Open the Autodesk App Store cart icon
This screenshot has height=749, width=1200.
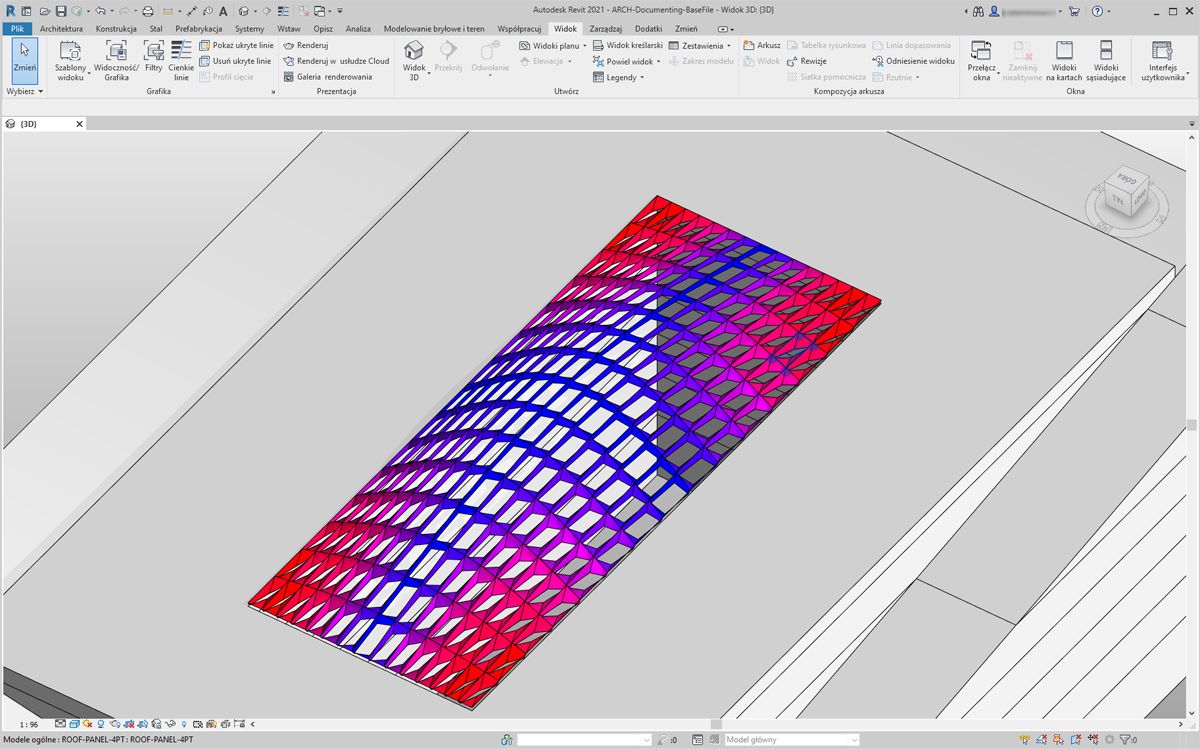point(1074,11)
